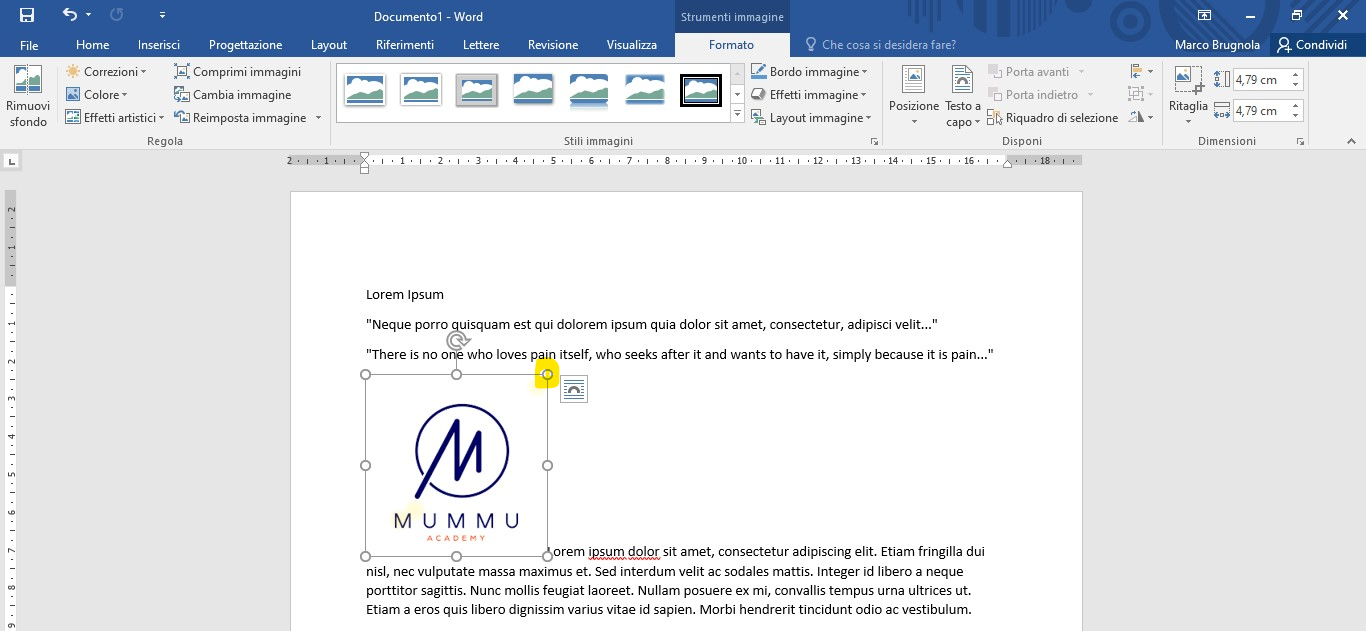Click the floating layout options icon beside the logo
Viewport: 1366px width, 631px height.
tap(574, 389)
